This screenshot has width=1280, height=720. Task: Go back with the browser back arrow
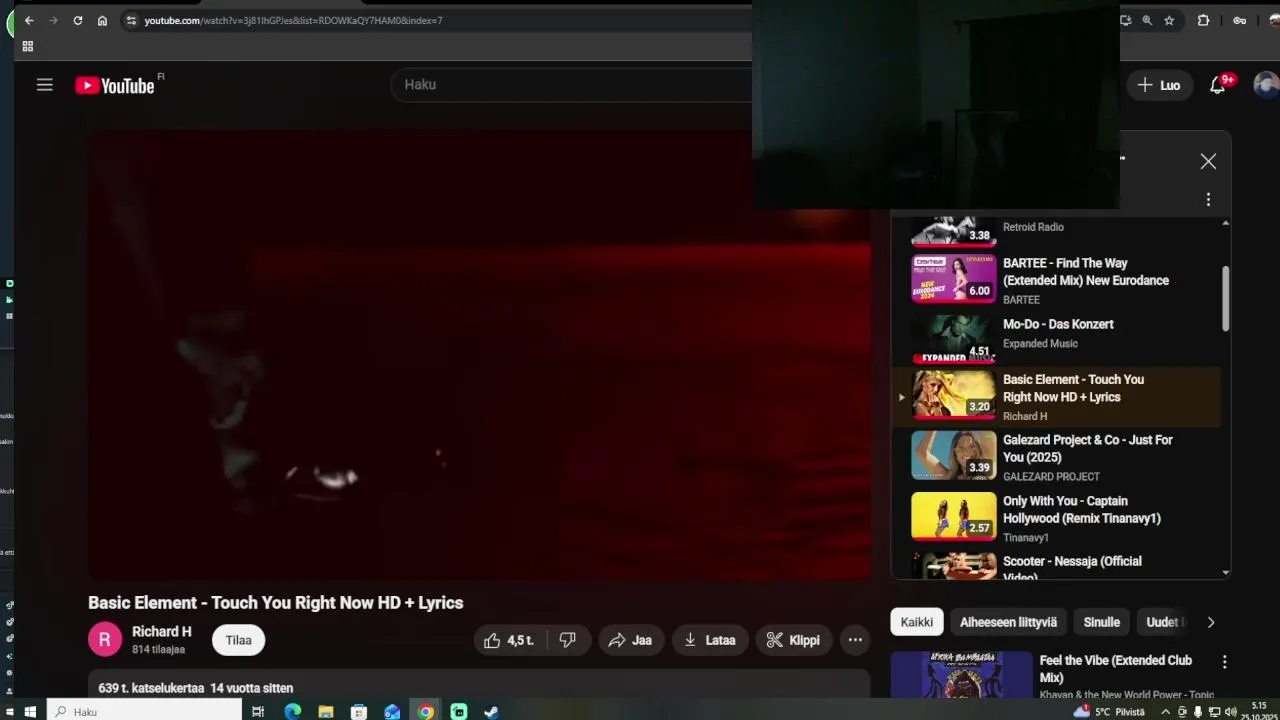click(29, 20)
